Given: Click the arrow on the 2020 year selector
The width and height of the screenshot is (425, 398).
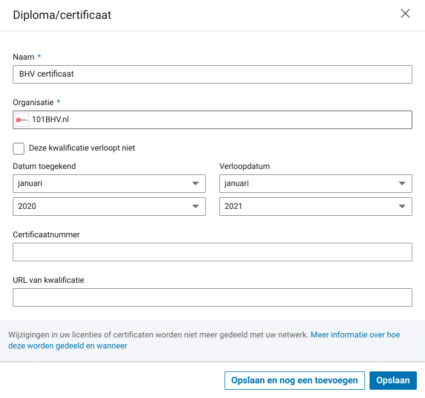Looking at the screenshot, I should point(196,206).
